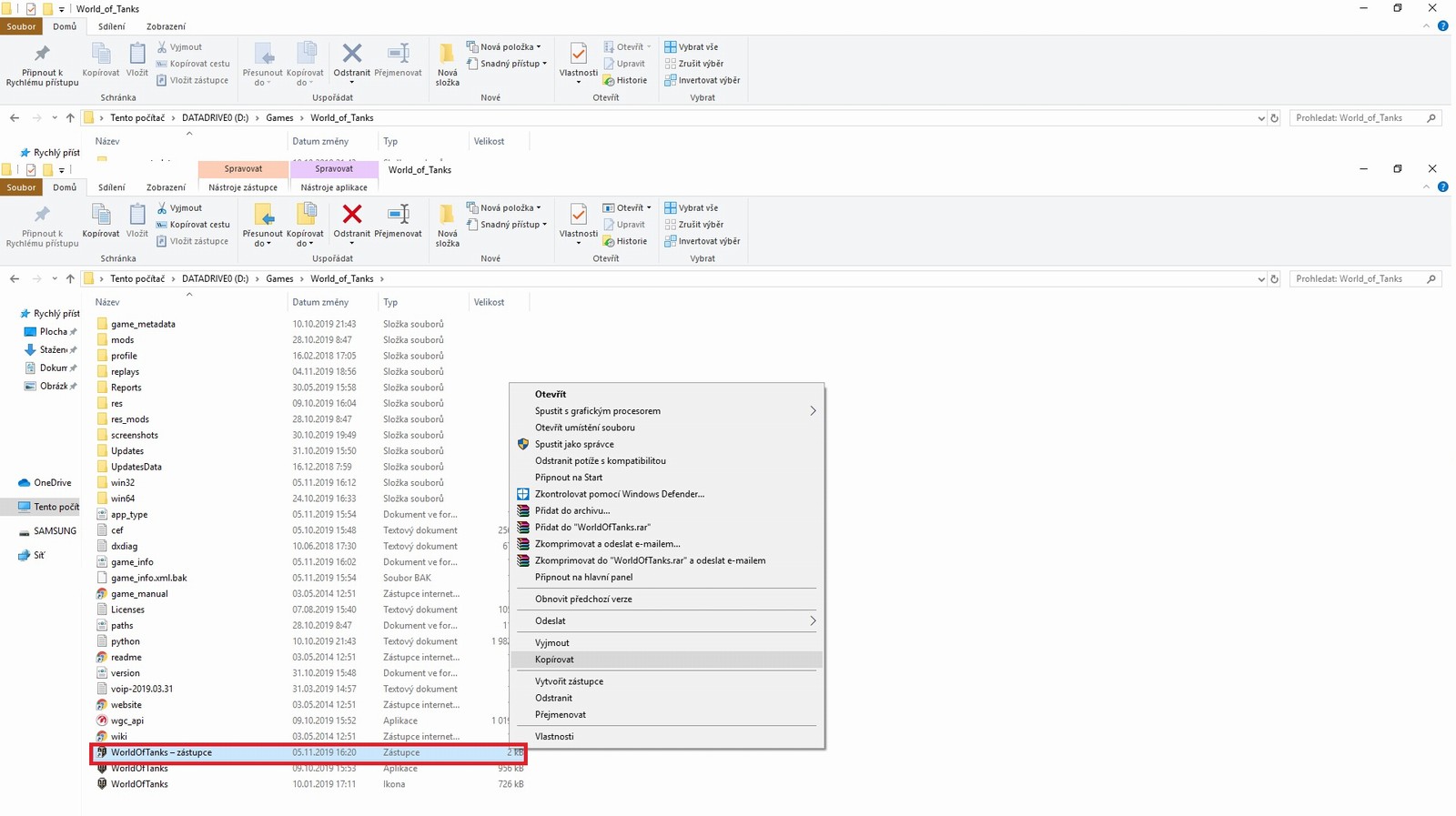Open the Stažené downloads shortcut in the sidebar

pyautogui.click(x=52, y=350)
